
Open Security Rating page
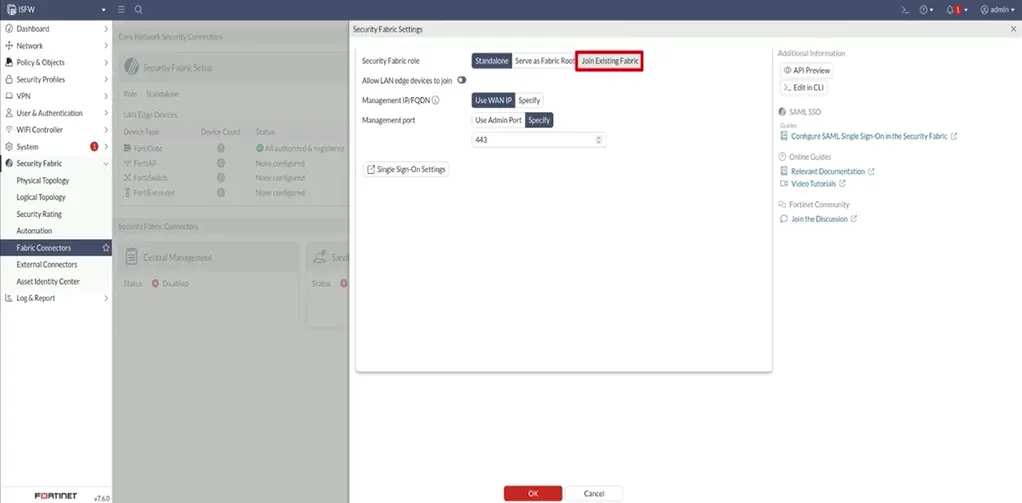[39, 214]
